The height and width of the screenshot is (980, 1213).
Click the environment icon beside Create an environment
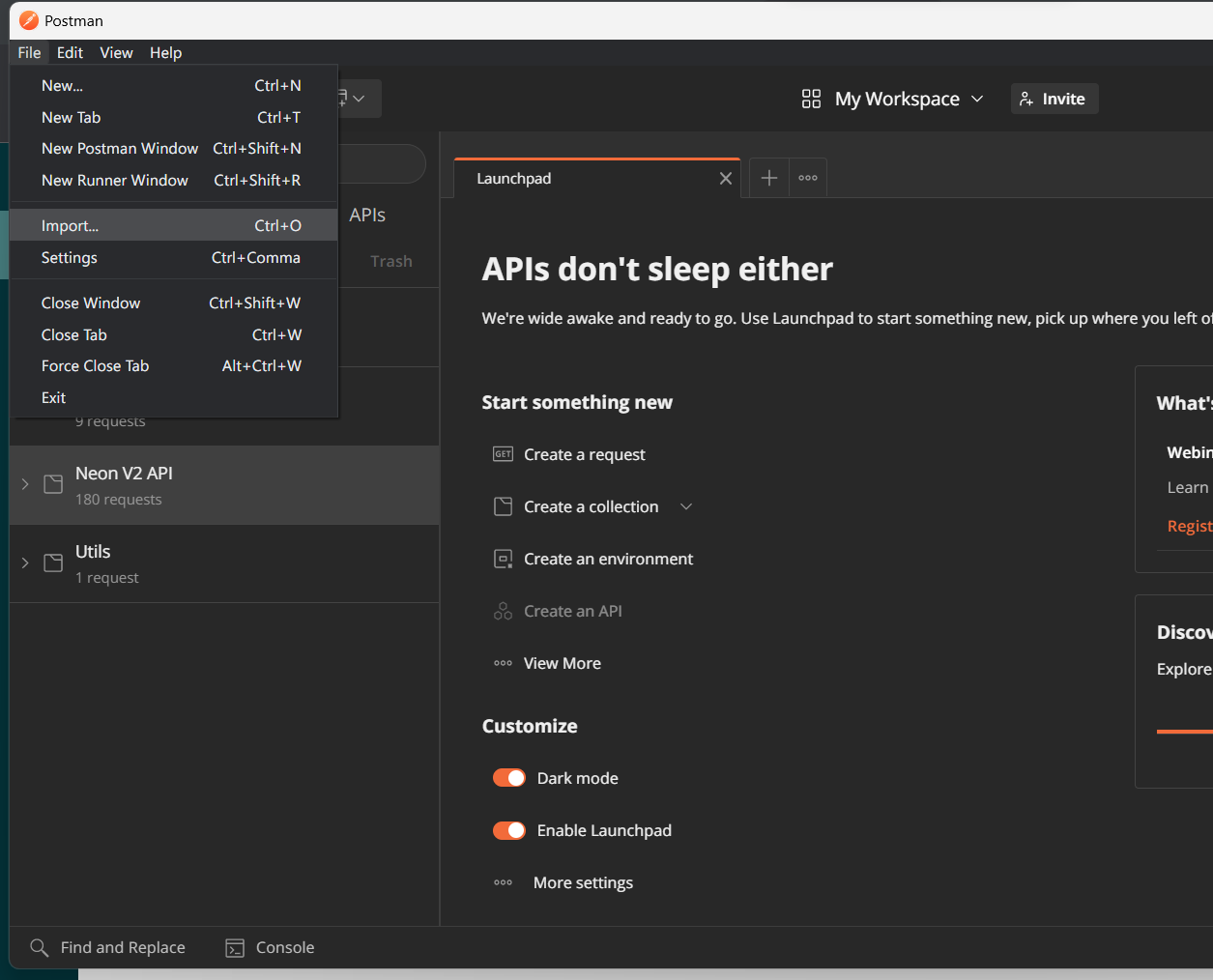(x=503, y=559)
